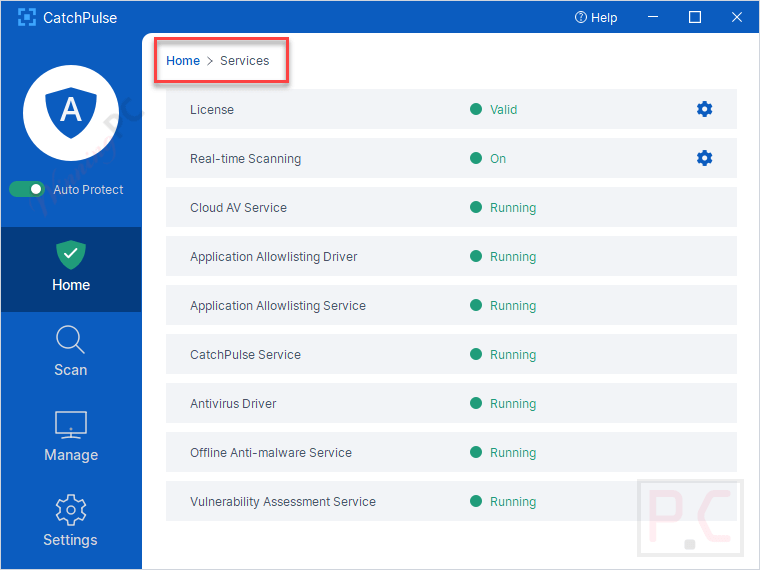Click the Valid license status
The height and width of the screenshot is (570, 760).
503,110
